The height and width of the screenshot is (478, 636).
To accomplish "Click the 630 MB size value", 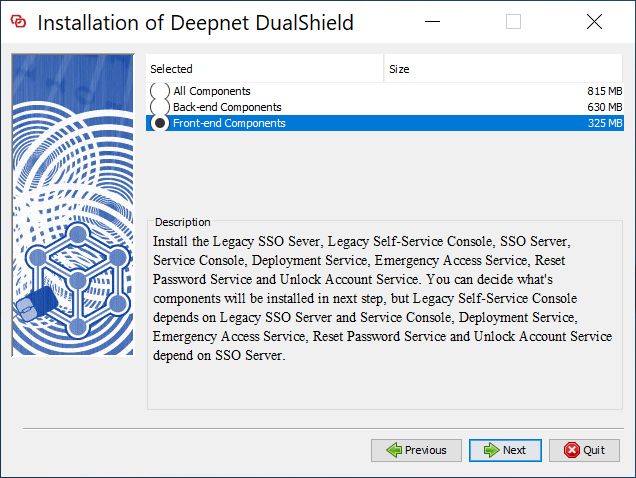I will click(x=604, y=107).
